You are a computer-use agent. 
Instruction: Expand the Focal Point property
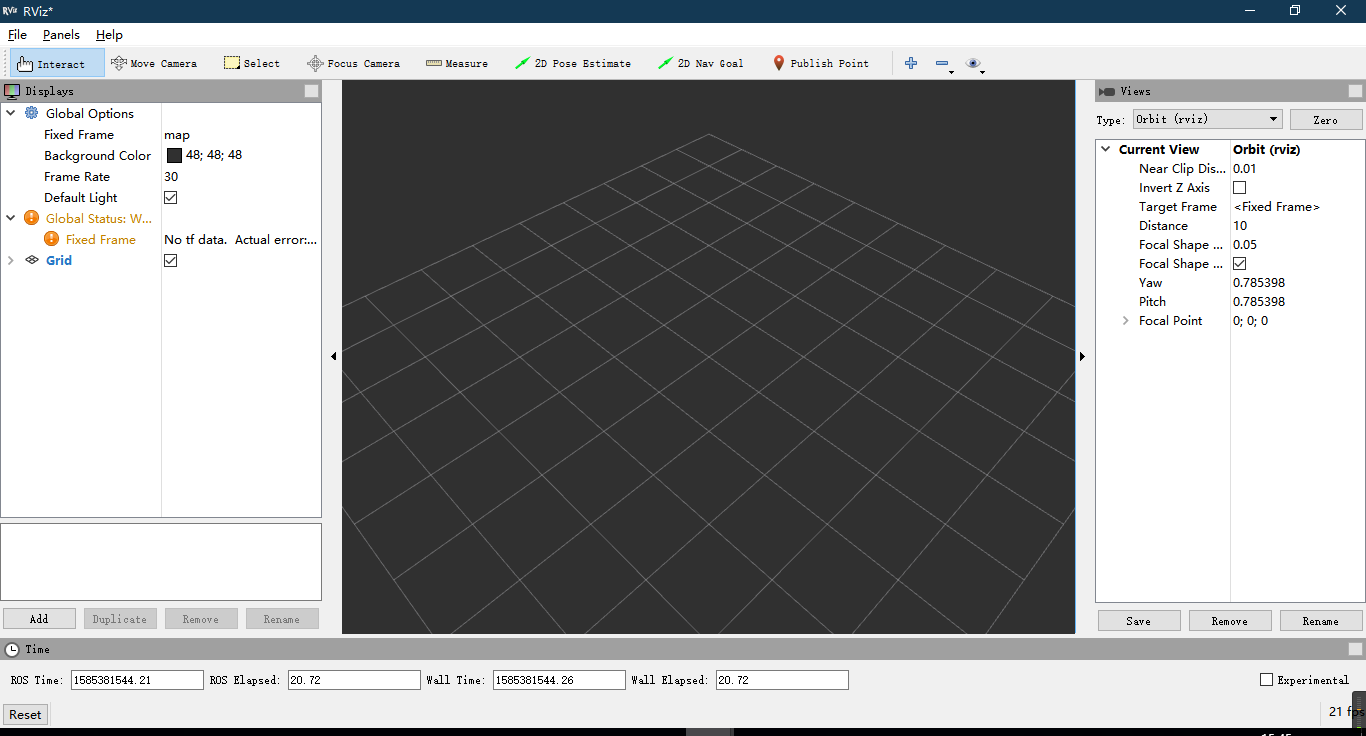click(x=1126, y=321)
